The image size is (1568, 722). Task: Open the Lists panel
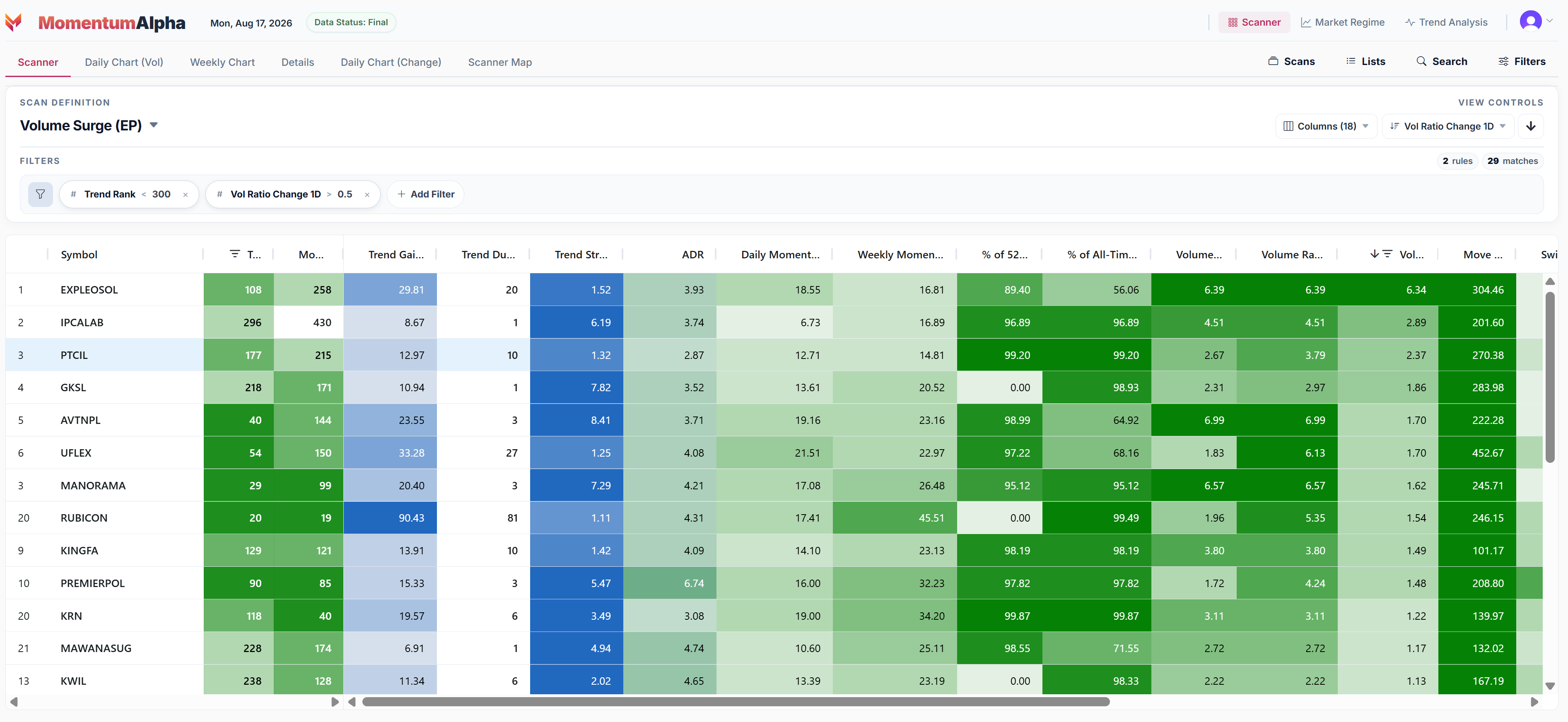click(1365, 61)
